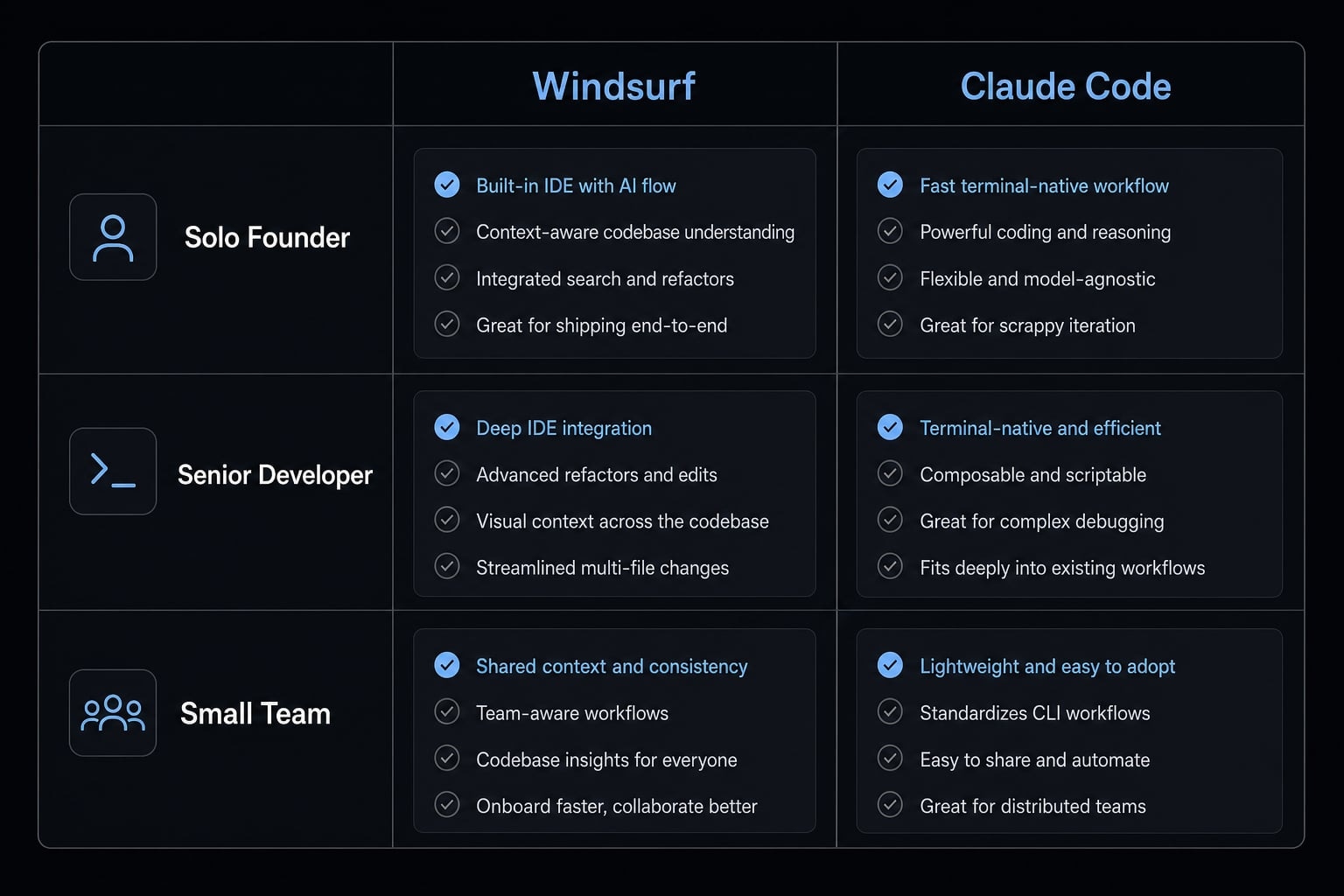The width and height of the screenshot is (1344, 896).
Task: Click the text Context-aware codebase understanding
Action: [x=635, y=232]
